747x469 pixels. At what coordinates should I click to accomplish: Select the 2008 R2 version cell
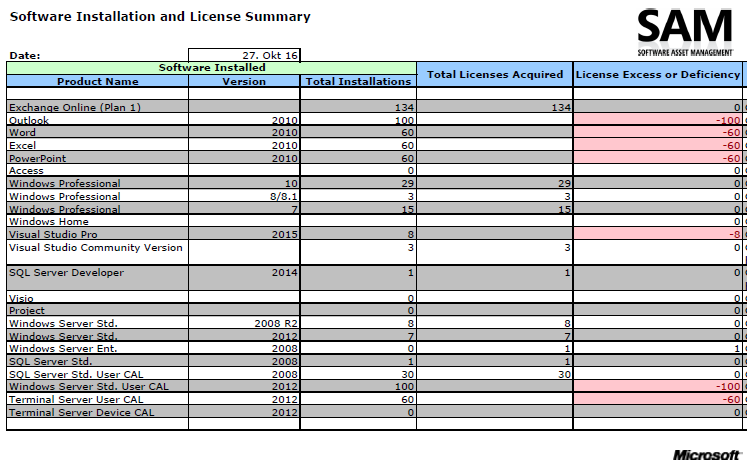pyautogui.click(x=244, y=323)
